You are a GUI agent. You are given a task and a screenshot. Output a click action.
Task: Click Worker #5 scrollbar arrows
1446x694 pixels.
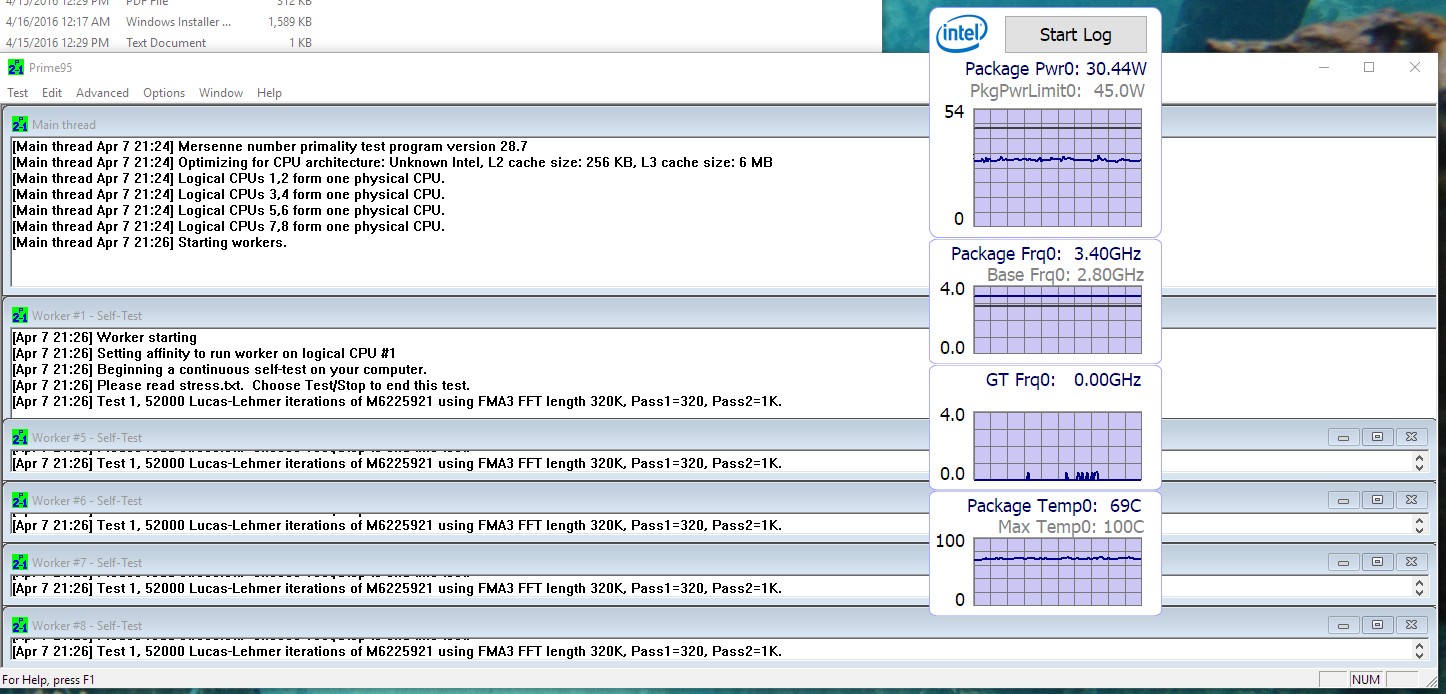click(1419, 463)
